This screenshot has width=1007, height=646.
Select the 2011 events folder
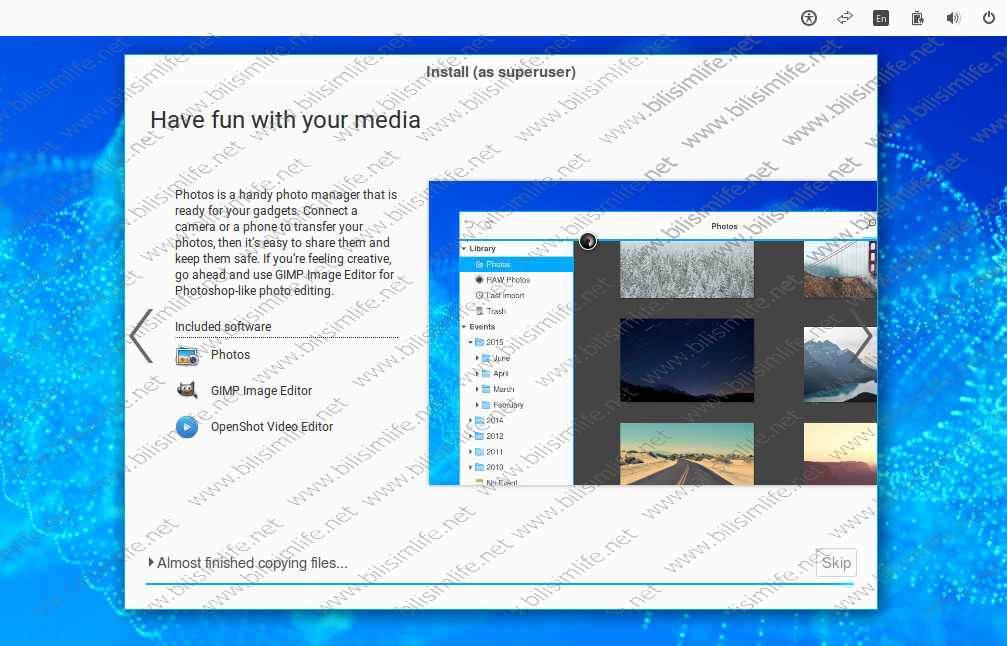click(x=494, y=451)
